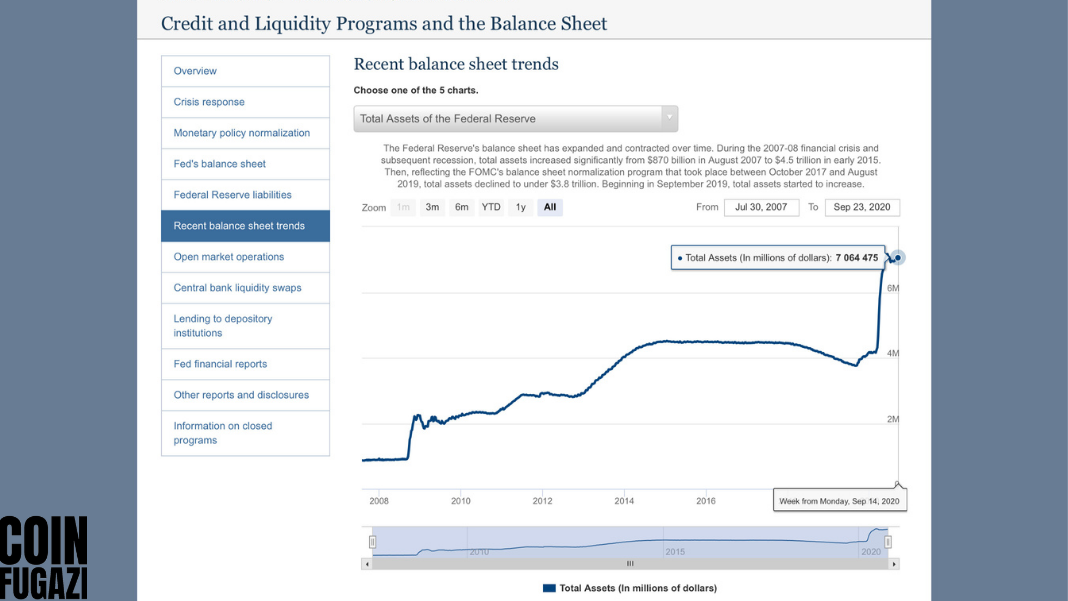Click the highlighted data point on the chart
This screenshot has width=1068, height=601.
tap(898, 258)
